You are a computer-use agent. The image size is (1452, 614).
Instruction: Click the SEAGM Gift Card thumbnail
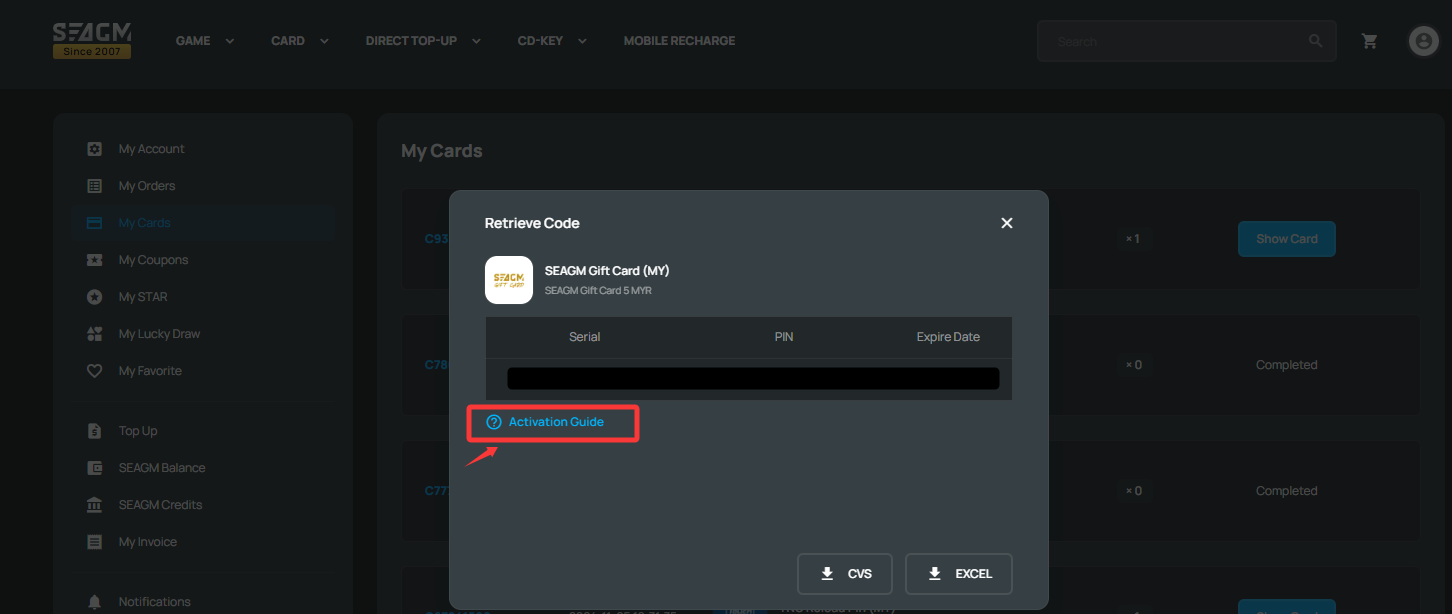pyautogui.click(x=509, y=280)
